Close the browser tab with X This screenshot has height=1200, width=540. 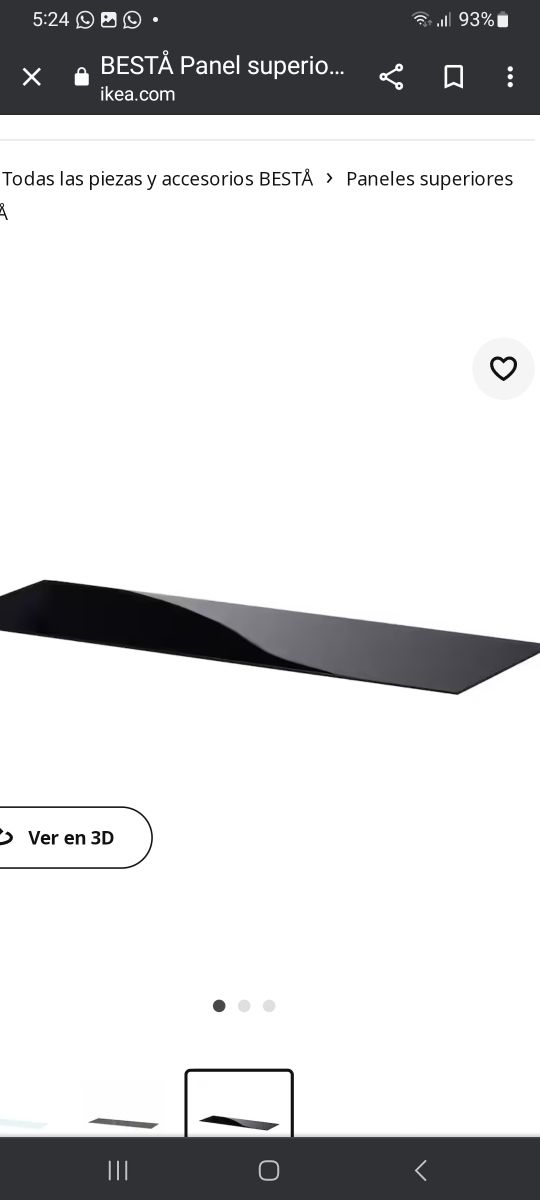point(32,77)
